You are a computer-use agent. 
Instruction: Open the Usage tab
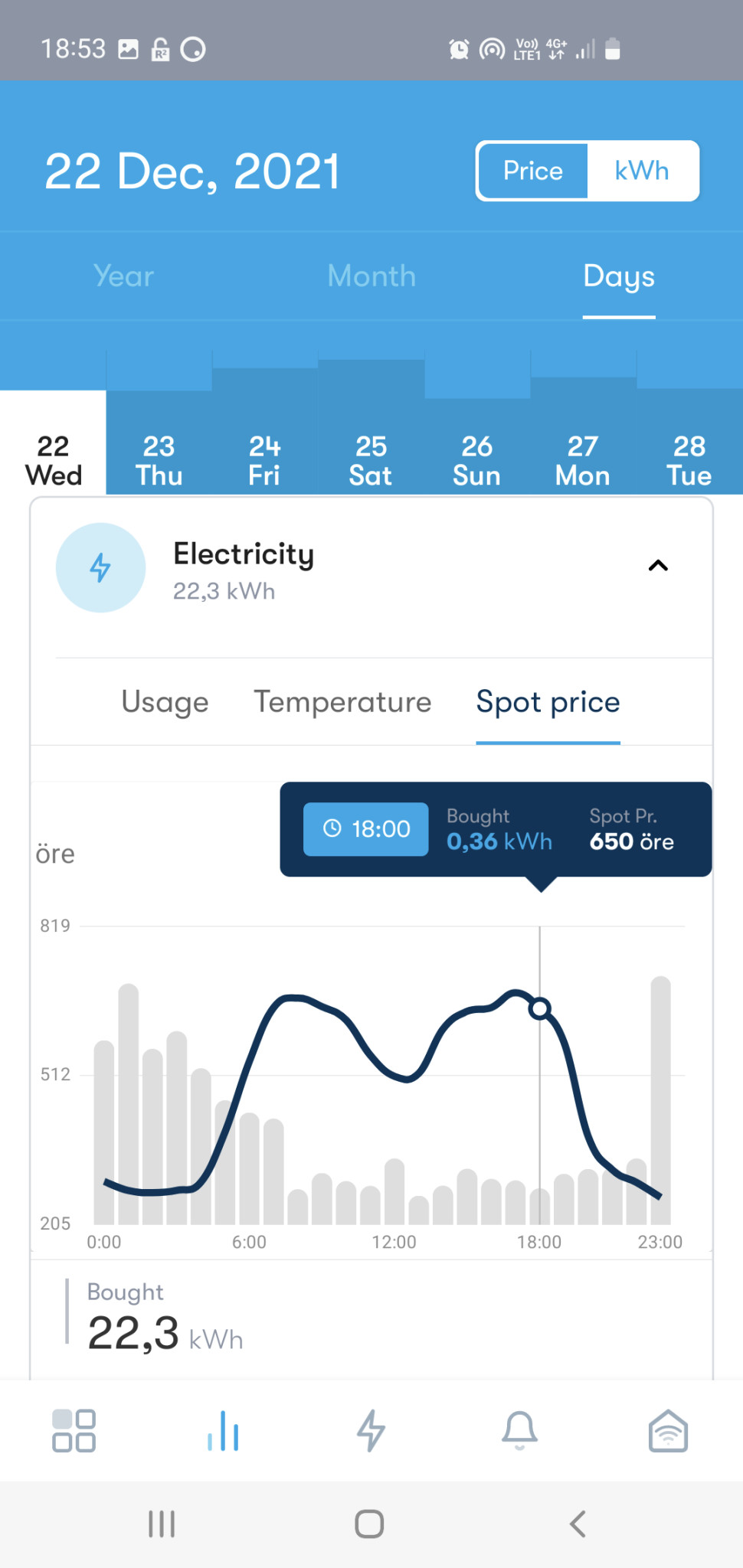click(x=165, y=702)
